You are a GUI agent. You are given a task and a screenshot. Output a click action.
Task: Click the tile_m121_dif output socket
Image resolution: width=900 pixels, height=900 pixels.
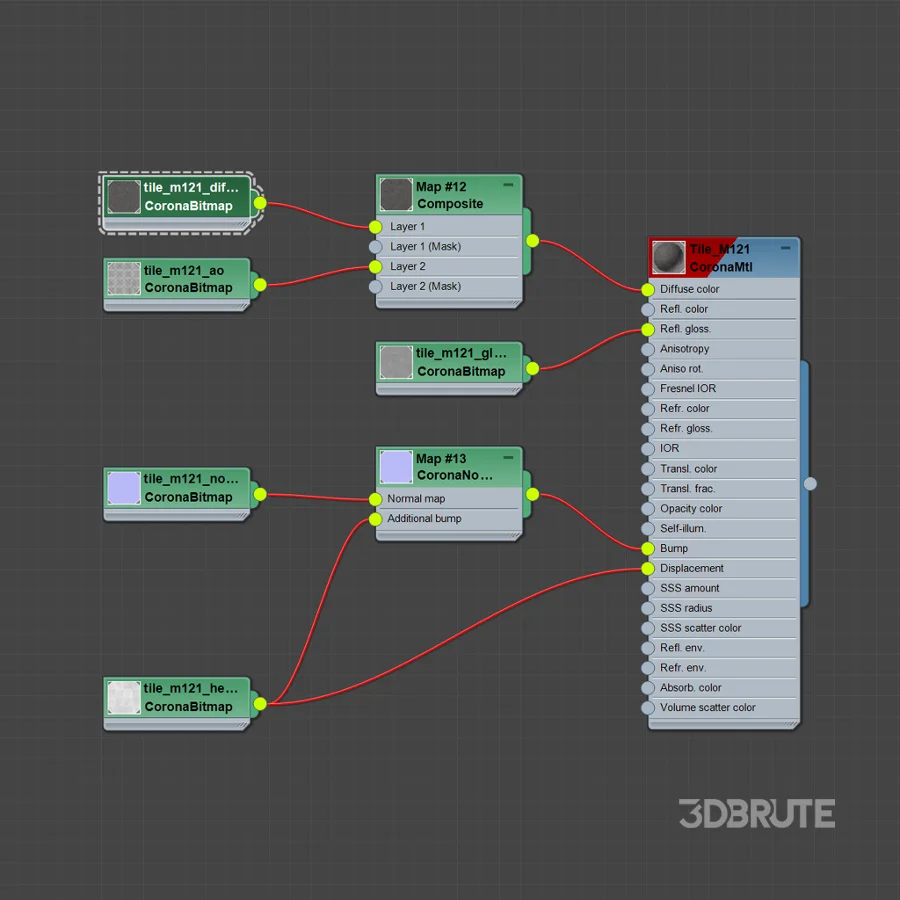click(x=260, y=203)
